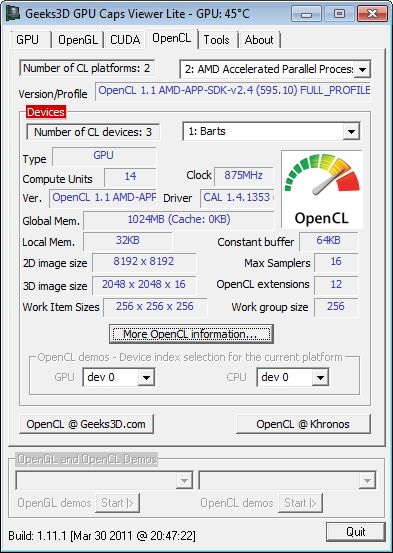Click More OpenCL information button
393x553 pixels.
coord(191,334)
